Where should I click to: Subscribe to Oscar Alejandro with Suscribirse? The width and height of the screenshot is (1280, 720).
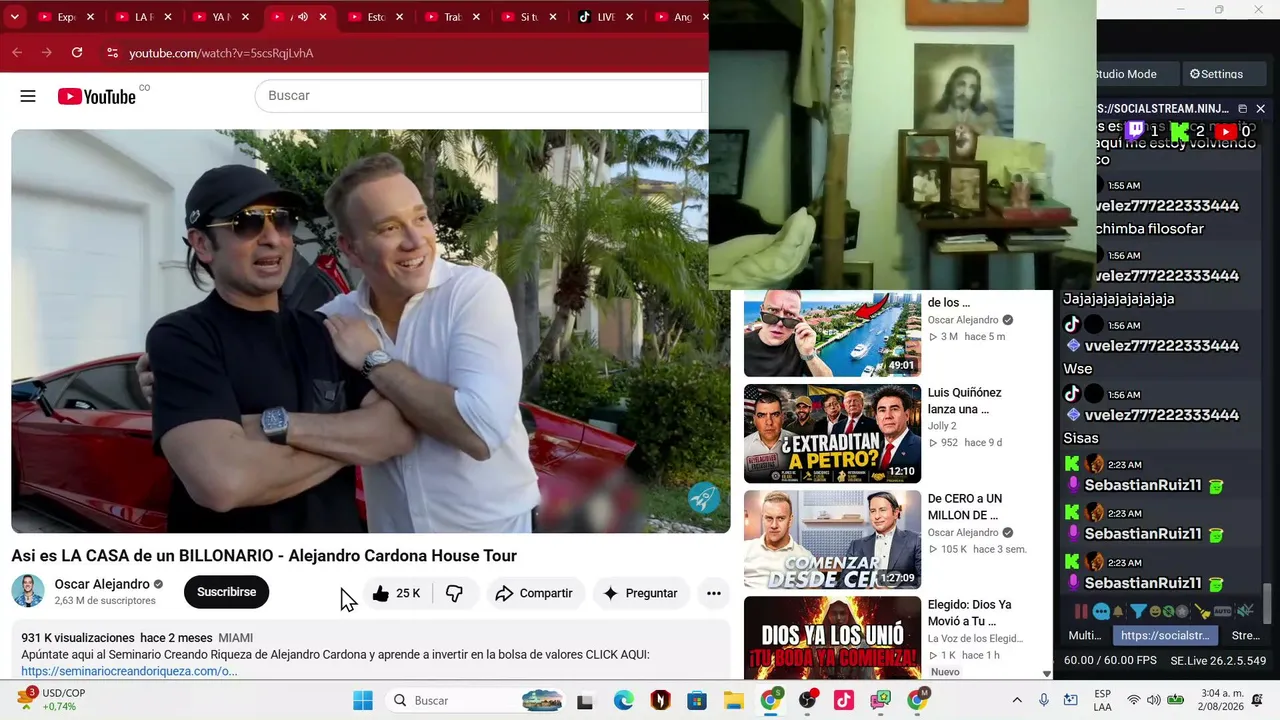tap(227, 592)
